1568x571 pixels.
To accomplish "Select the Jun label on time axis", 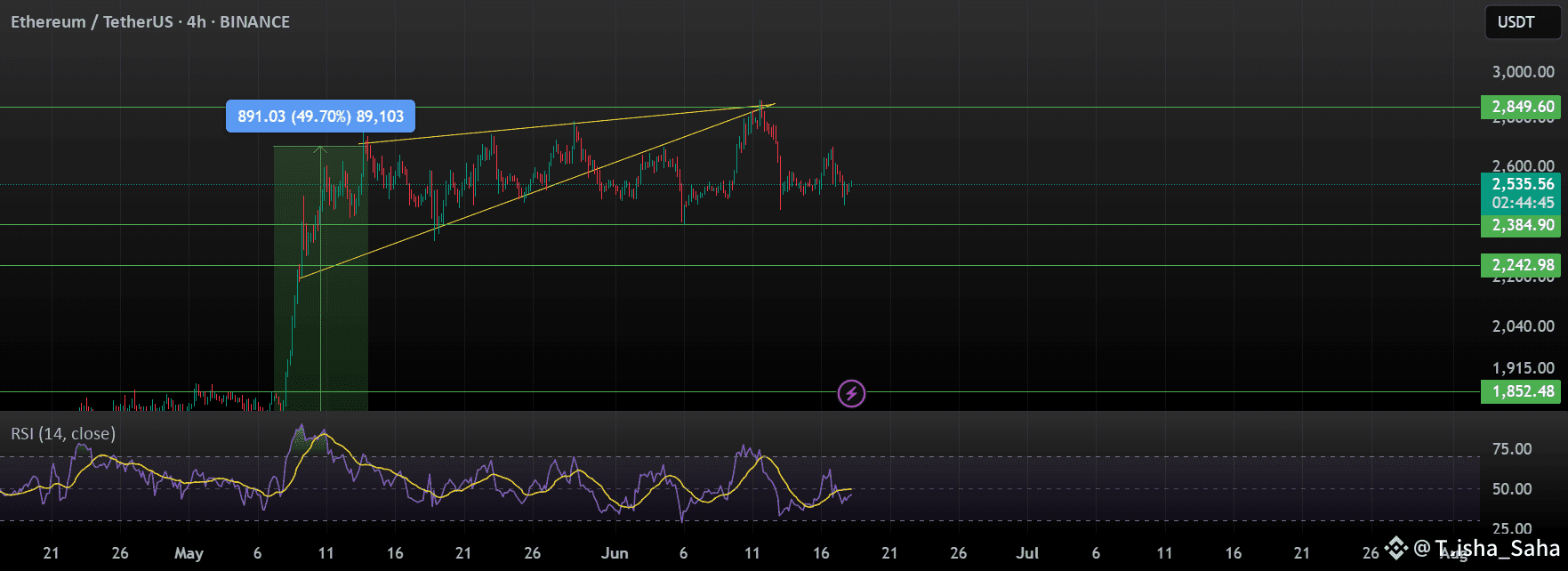I will (615, 553).
